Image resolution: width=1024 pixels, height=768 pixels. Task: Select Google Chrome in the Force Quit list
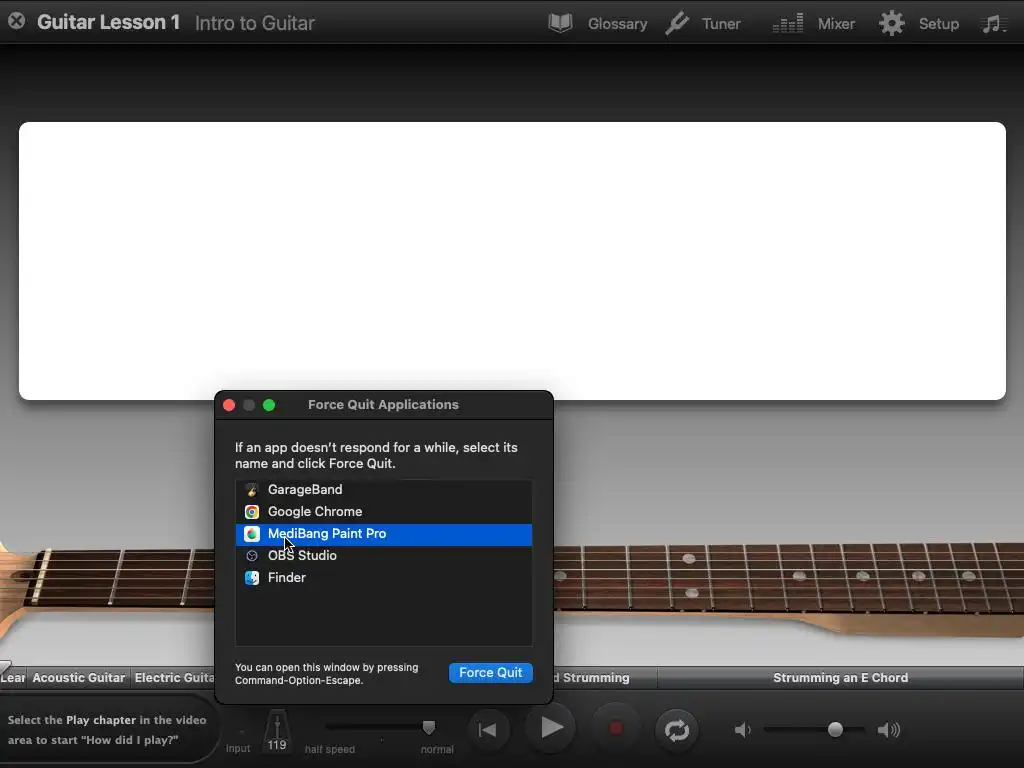coord(383,512)
